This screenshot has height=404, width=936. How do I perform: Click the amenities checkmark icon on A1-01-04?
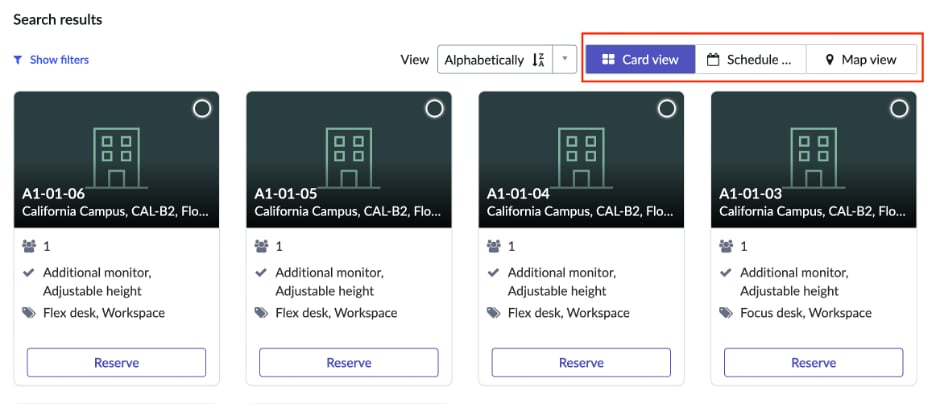click(x=492, y=273)
